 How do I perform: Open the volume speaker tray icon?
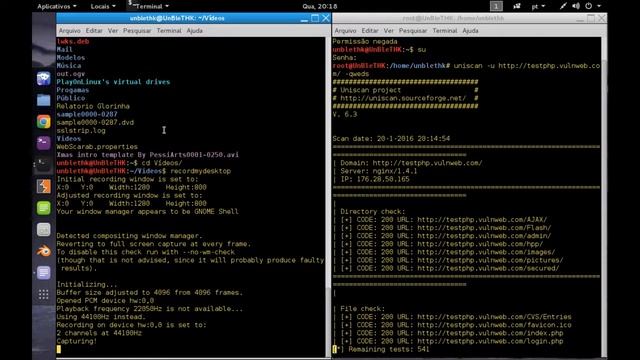576,6
